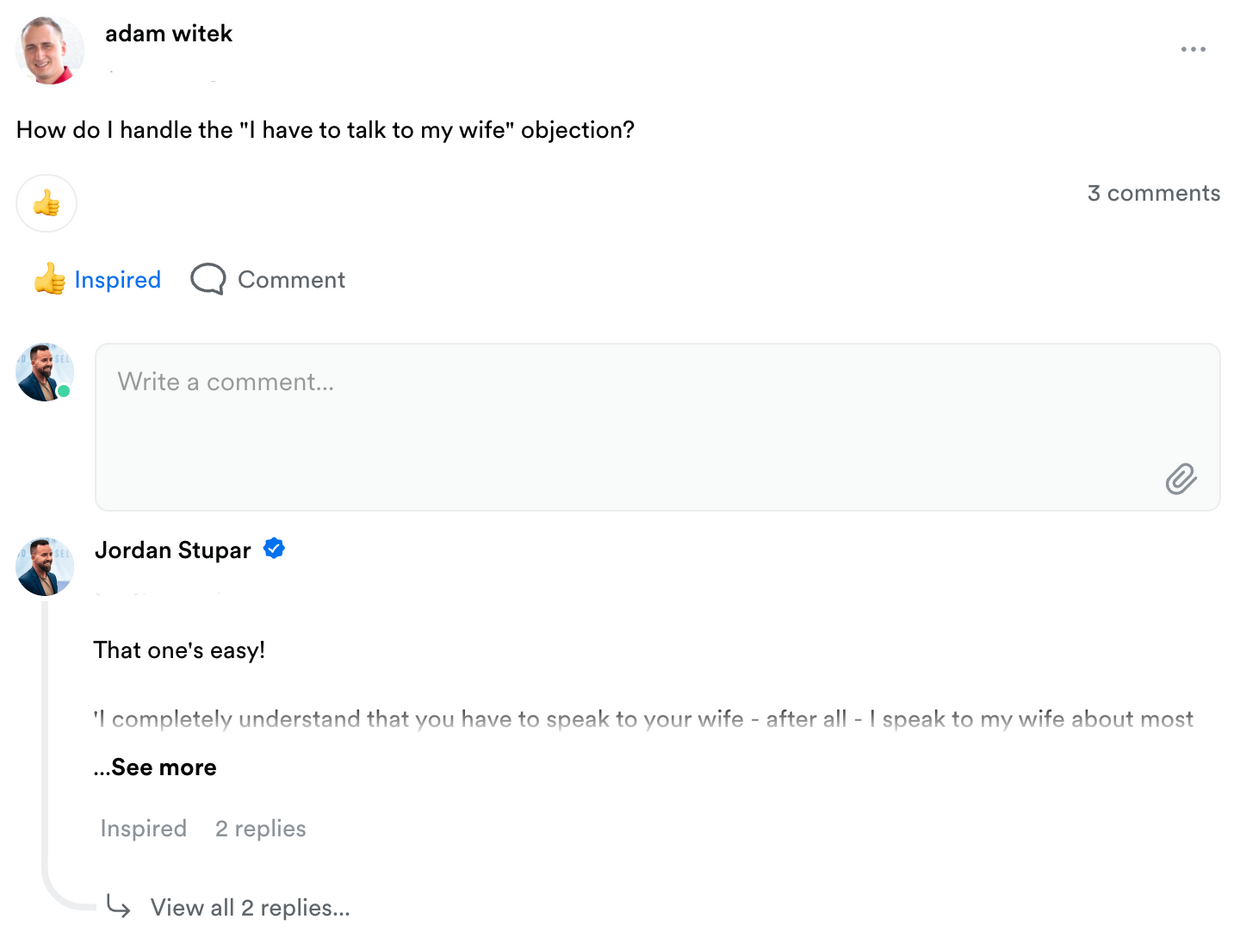Click the thumbs-up reaction bubble under the post
Viewport: 1240px width, 944px height.
click(46, 203)
